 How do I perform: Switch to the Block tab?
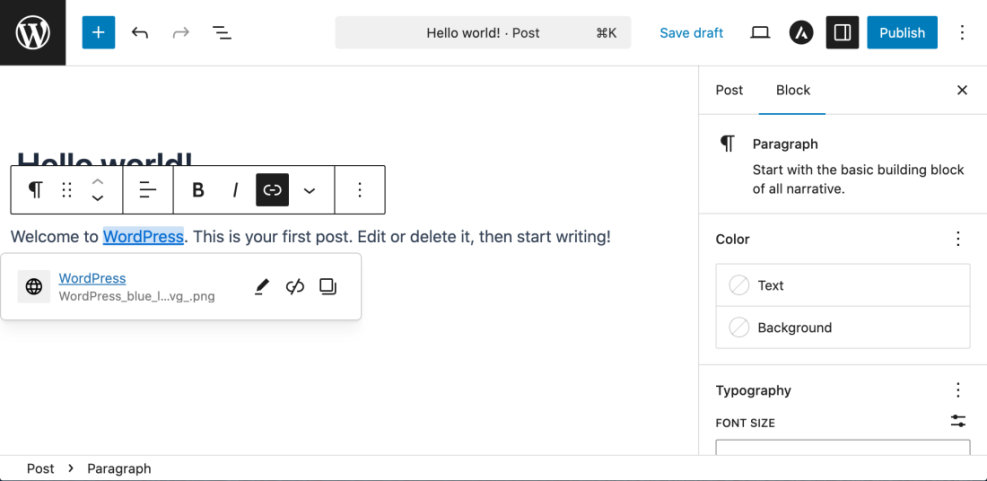coord(792,90)
